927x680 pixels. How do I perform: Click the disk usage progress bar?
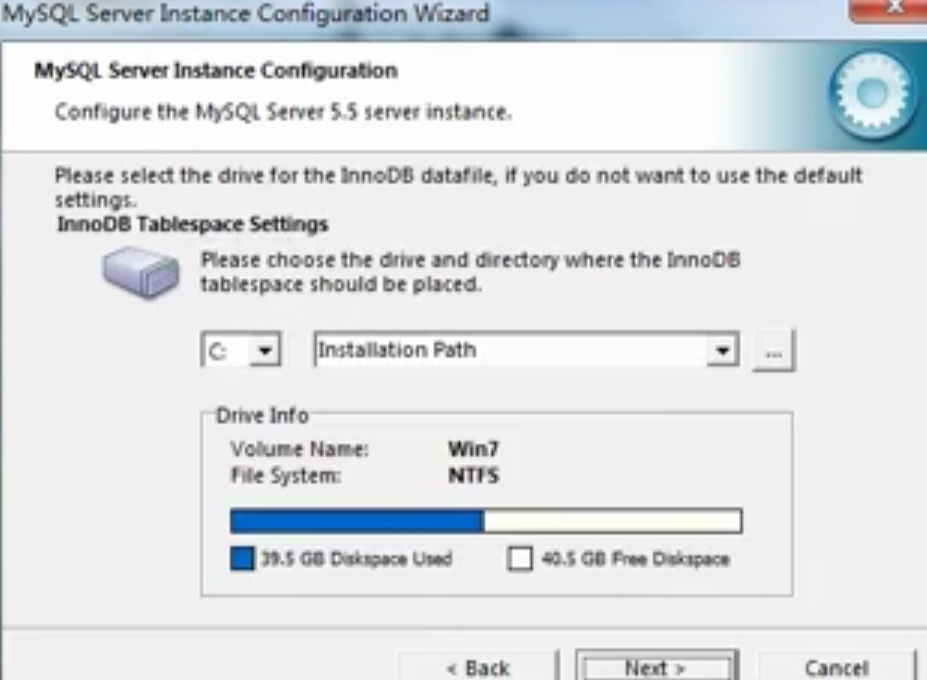pyautogui.click(x=486, y=521)
